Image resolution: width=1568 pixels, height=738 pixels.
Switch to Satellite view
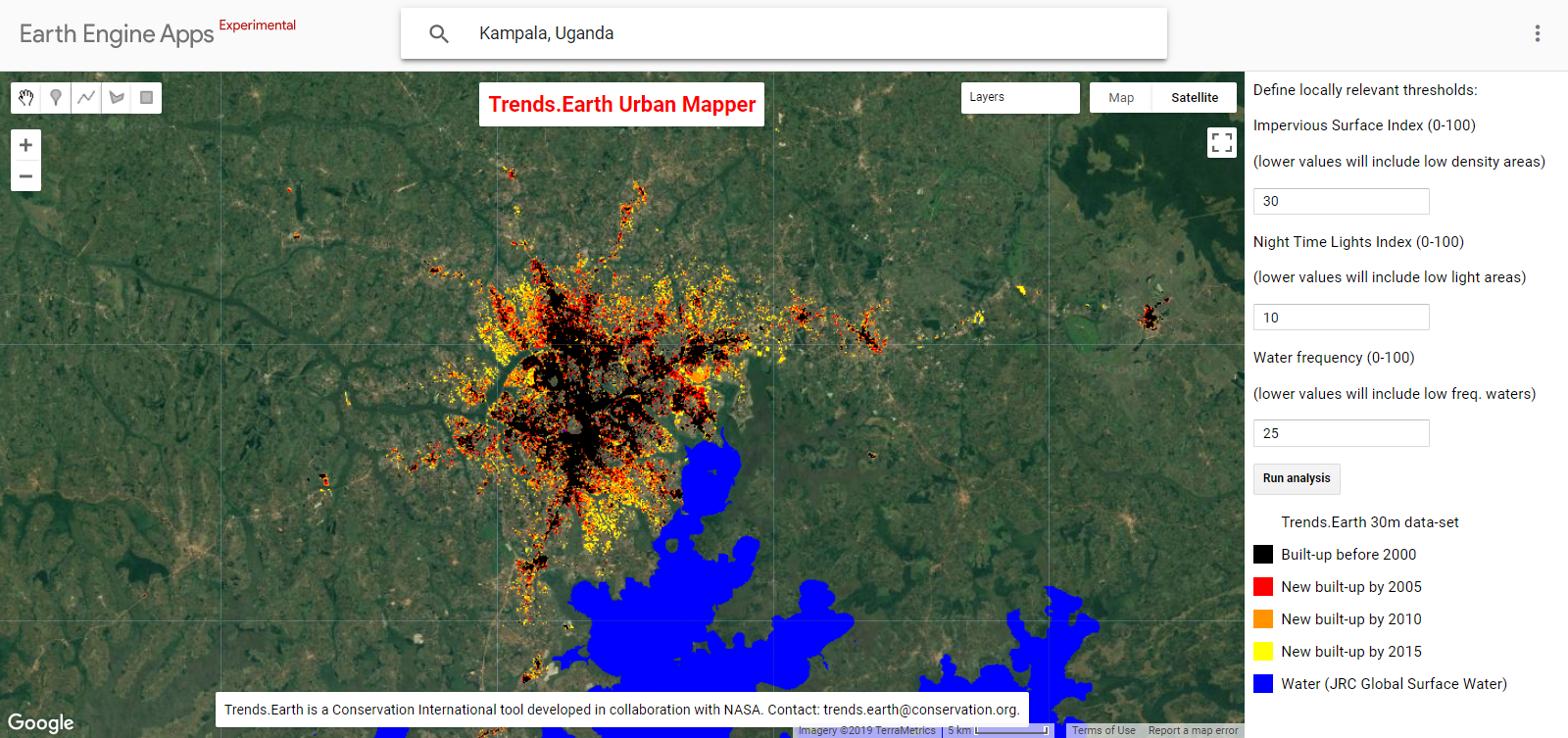[x=1195, y=98]
